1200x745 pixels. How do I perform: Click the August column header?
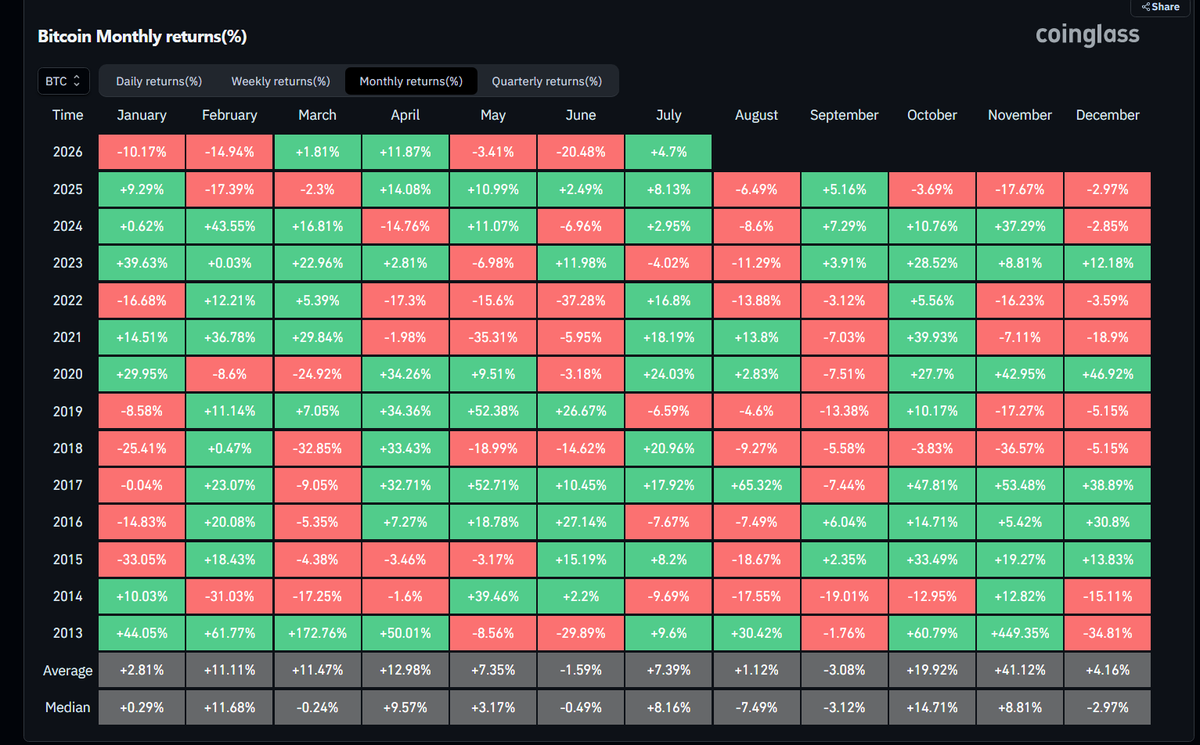[756, 115]
